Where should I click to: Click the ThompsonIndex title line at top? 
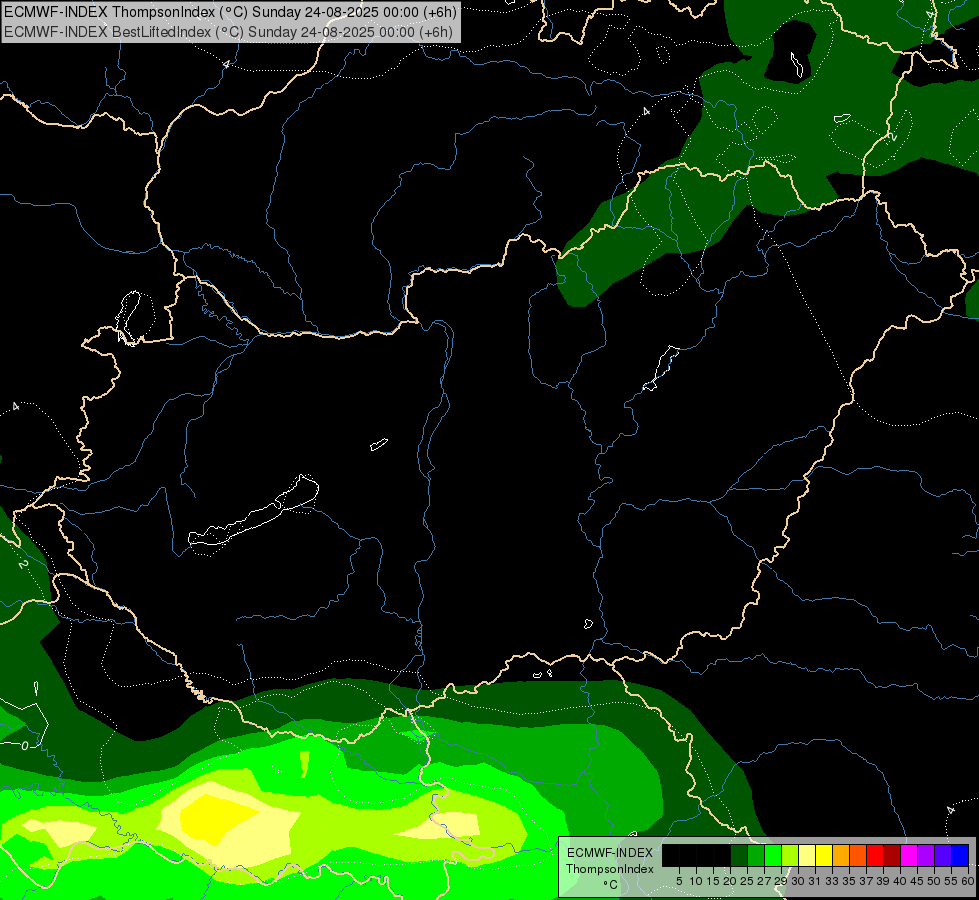coord(230,12)
